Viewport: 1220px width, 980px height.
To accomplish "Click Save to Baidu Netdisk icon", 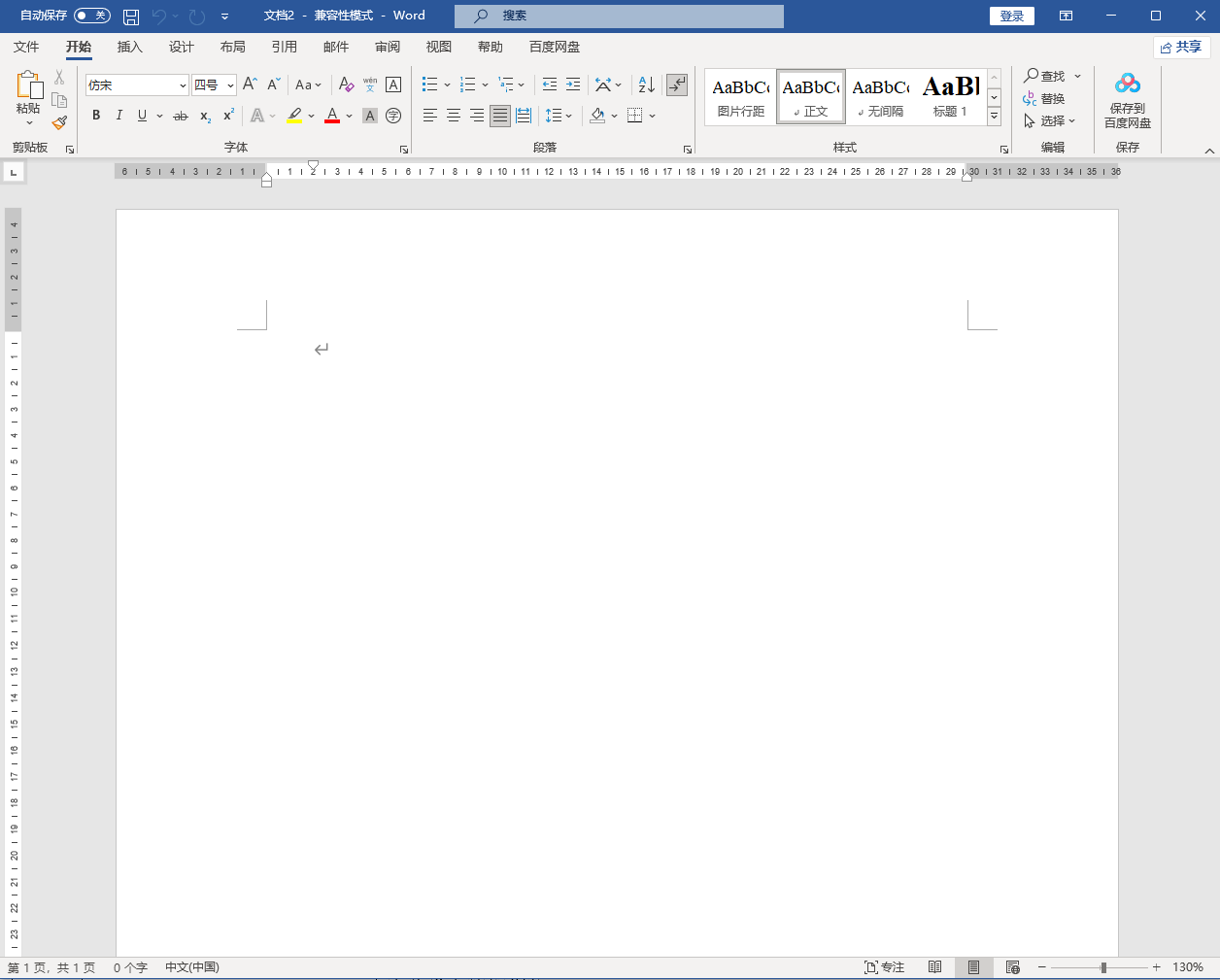I will pos(1127,100).
